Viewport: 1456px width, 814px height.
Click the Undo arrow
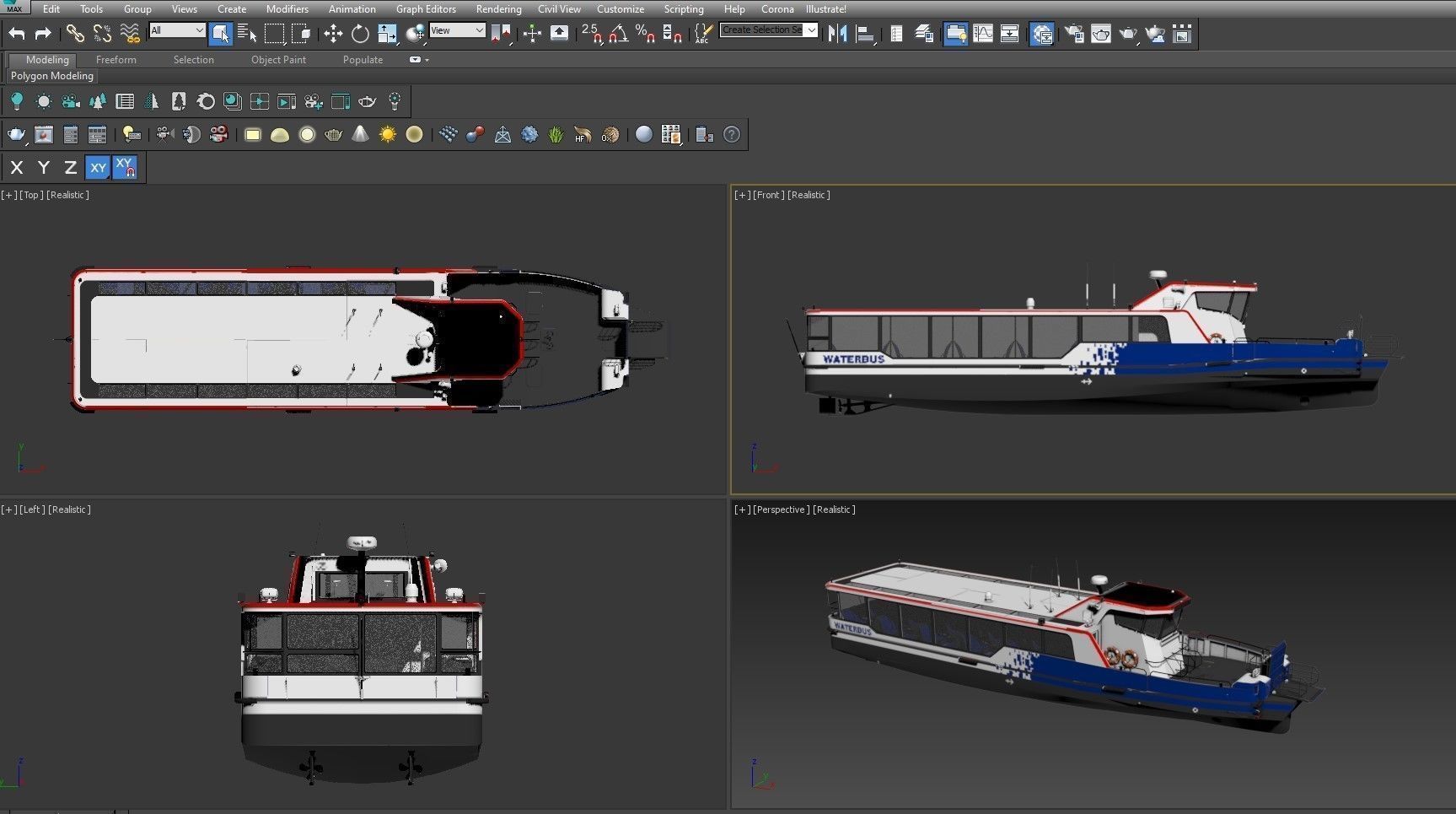coord(17,34)
